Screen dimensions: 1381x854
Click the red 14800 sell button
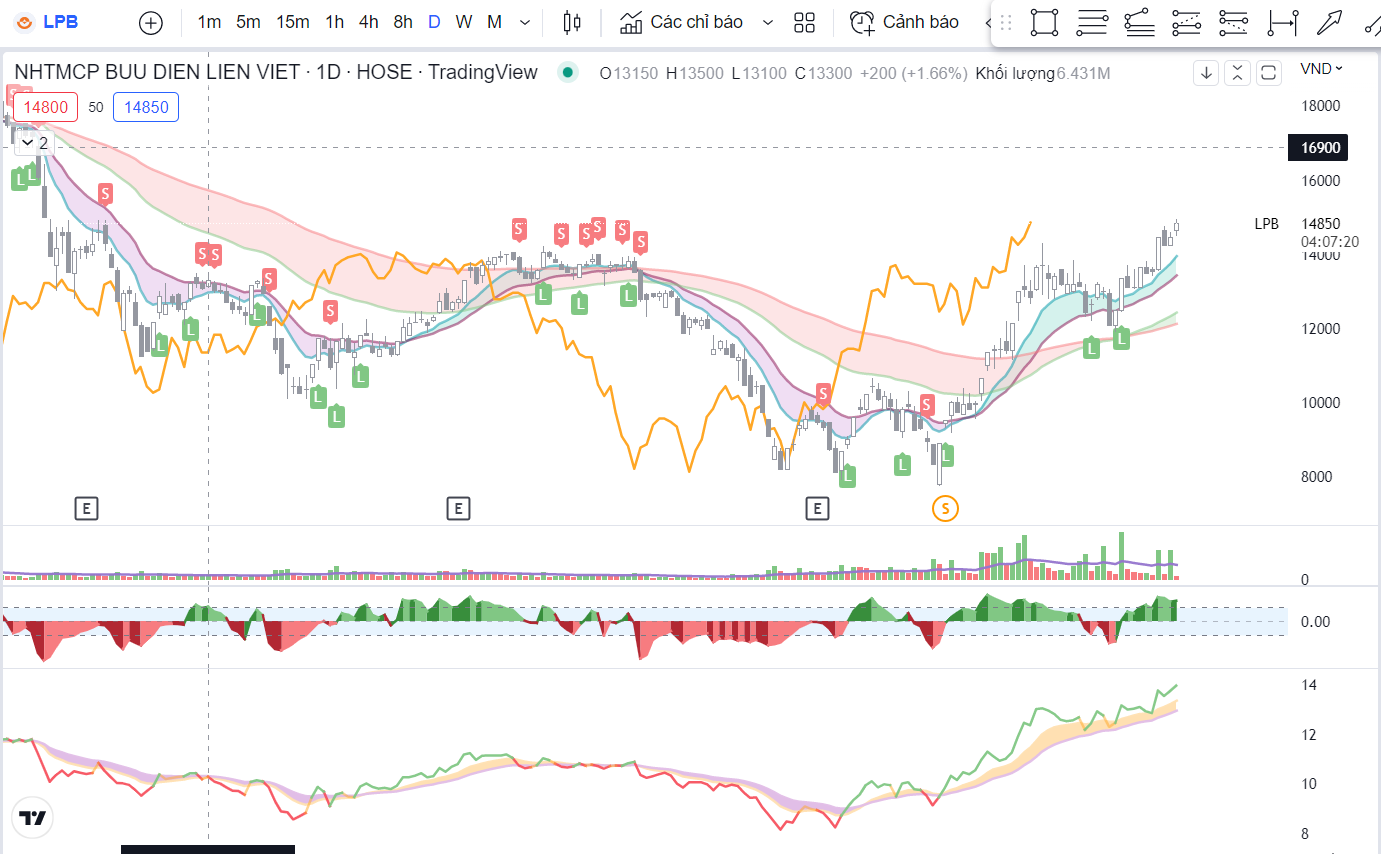click(x=46, y=107)
